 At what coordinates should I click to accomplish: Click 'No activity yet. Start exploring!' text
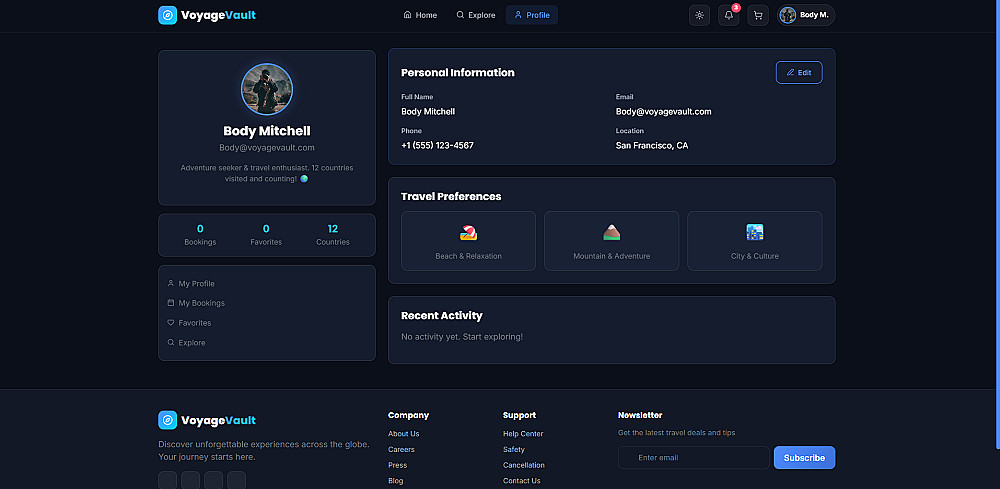(x=462, y=337)
